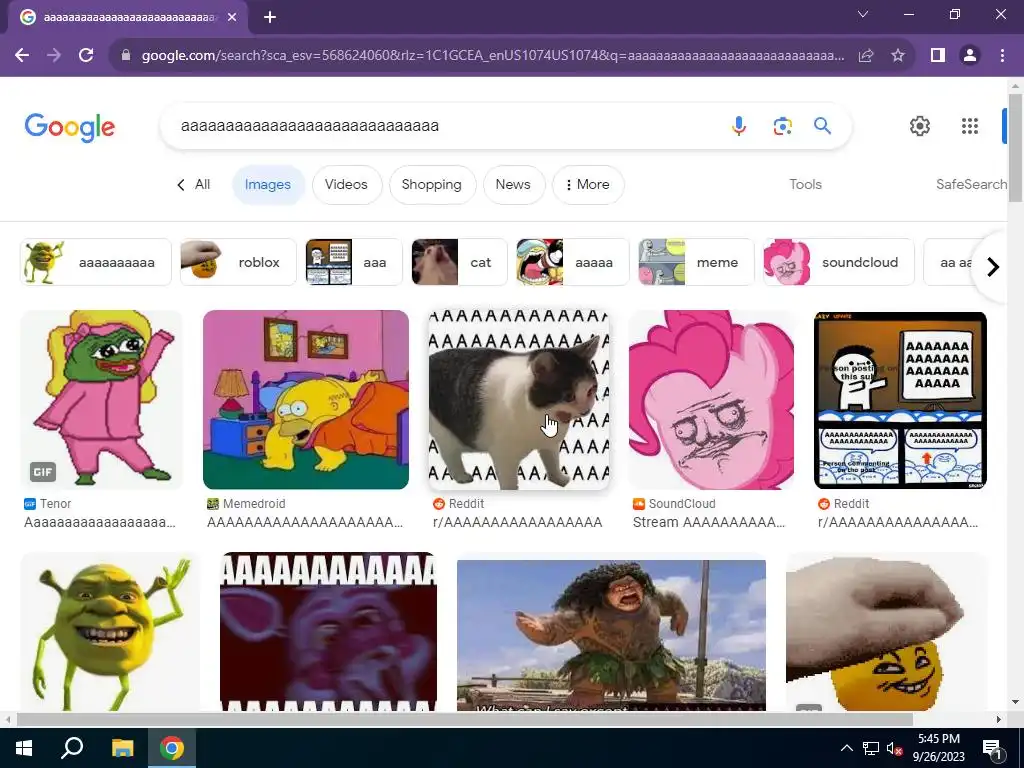The image size is (1024, 768).
Task: Open File Explorer from the taskbar
Action: point(122,748)
